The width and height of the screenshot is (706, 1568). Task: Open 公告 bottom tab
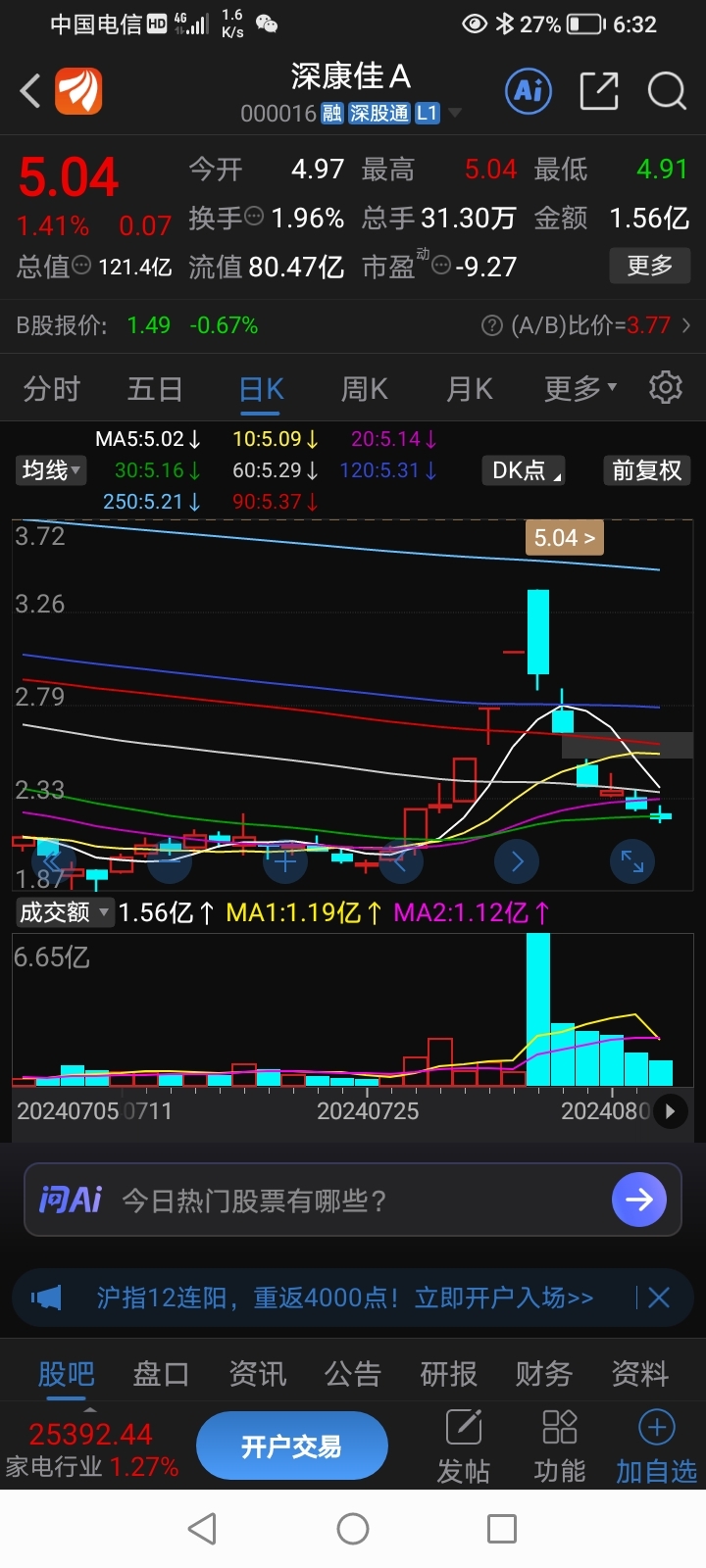[353, 1374]
